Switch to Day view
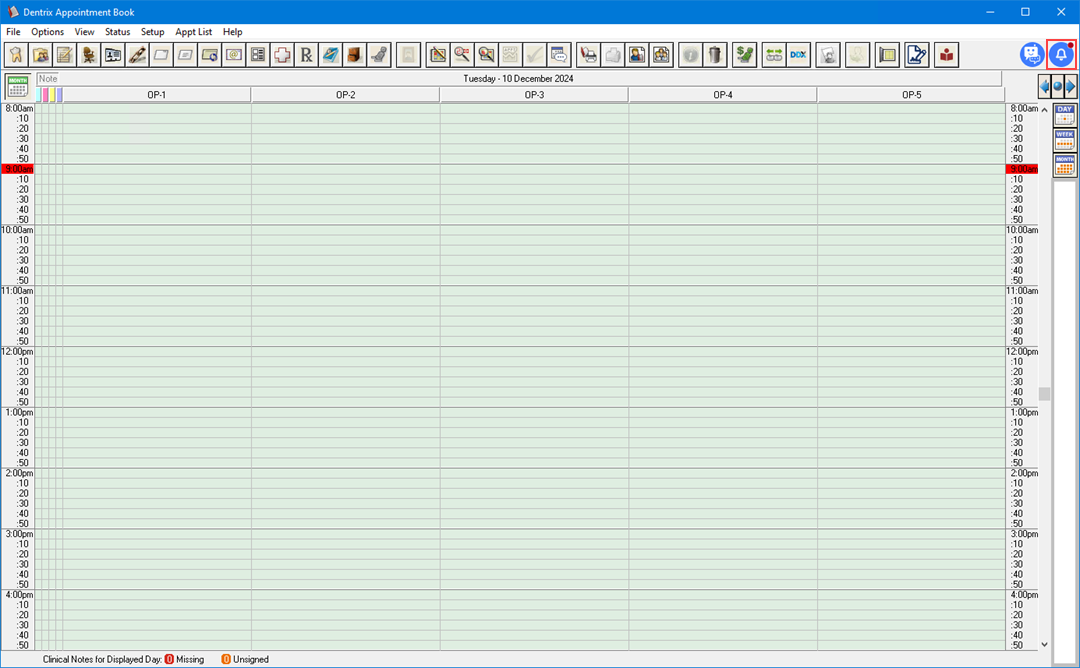Viewport: 1080px width, 668px height. pyautogui.click(x=1065, y=115)
